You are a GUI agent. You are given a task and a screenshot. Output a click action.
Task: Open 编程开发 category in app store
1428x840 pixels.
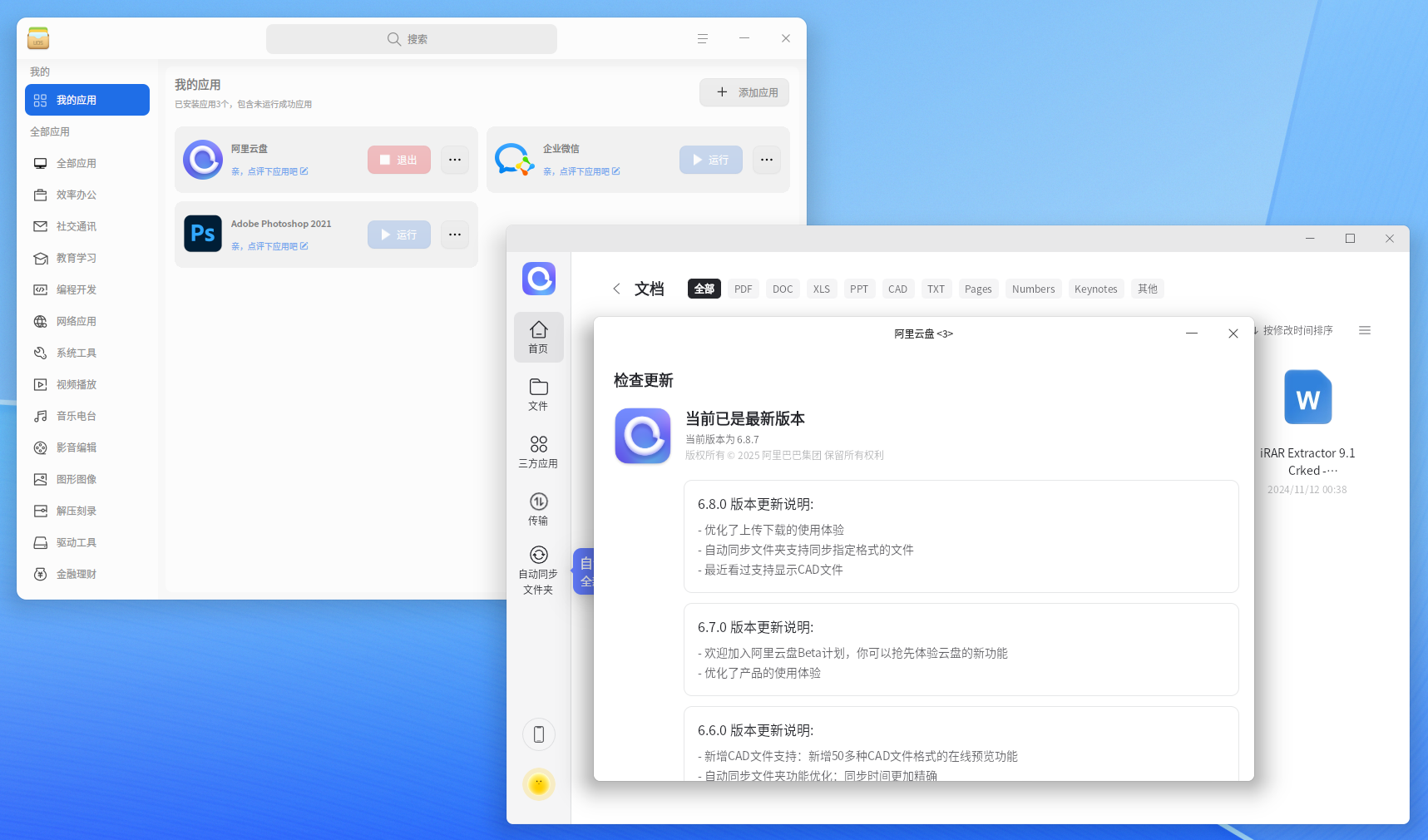tap(87, 289)
